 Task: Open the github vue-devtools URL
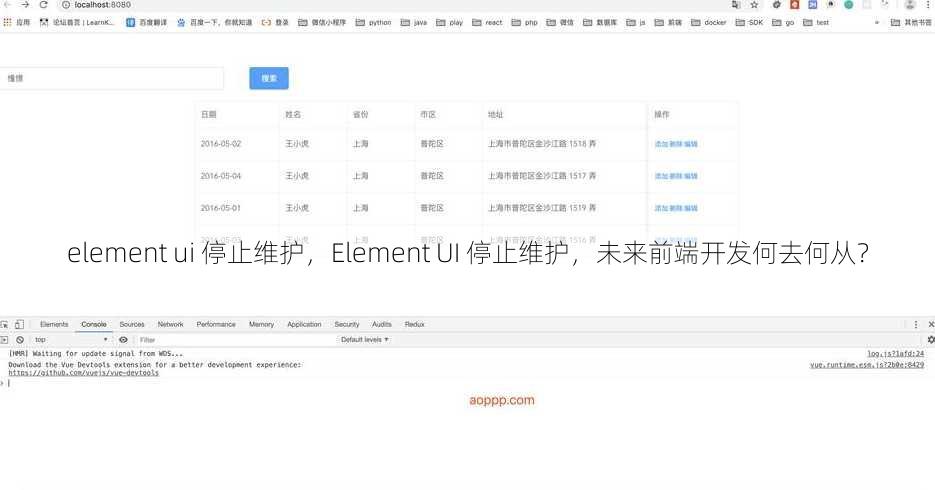click(x=83, y=373)
